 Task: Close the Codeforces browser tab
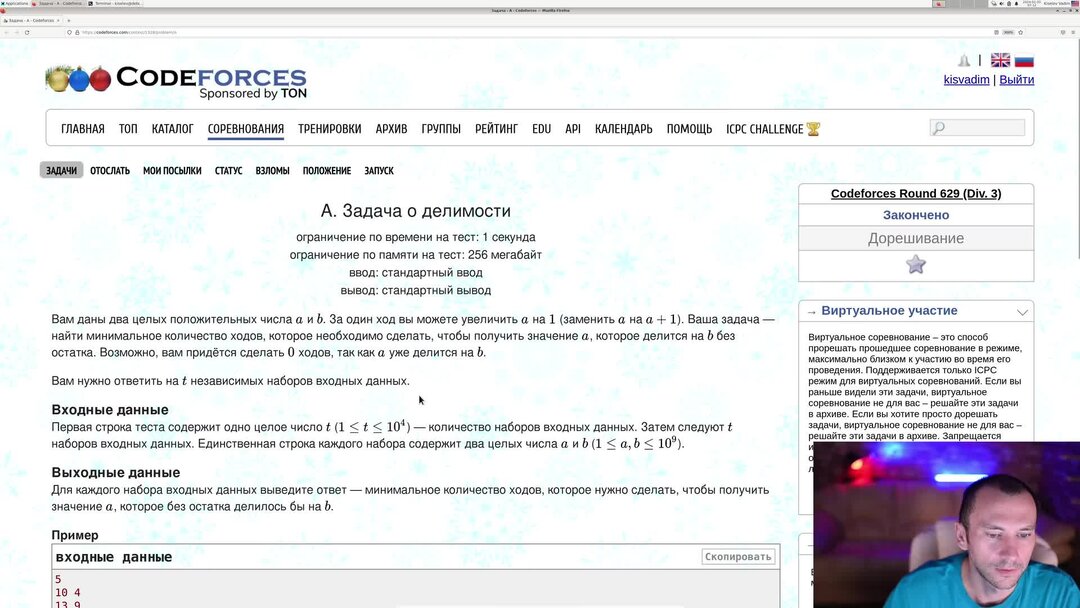(x=59, y=21)
